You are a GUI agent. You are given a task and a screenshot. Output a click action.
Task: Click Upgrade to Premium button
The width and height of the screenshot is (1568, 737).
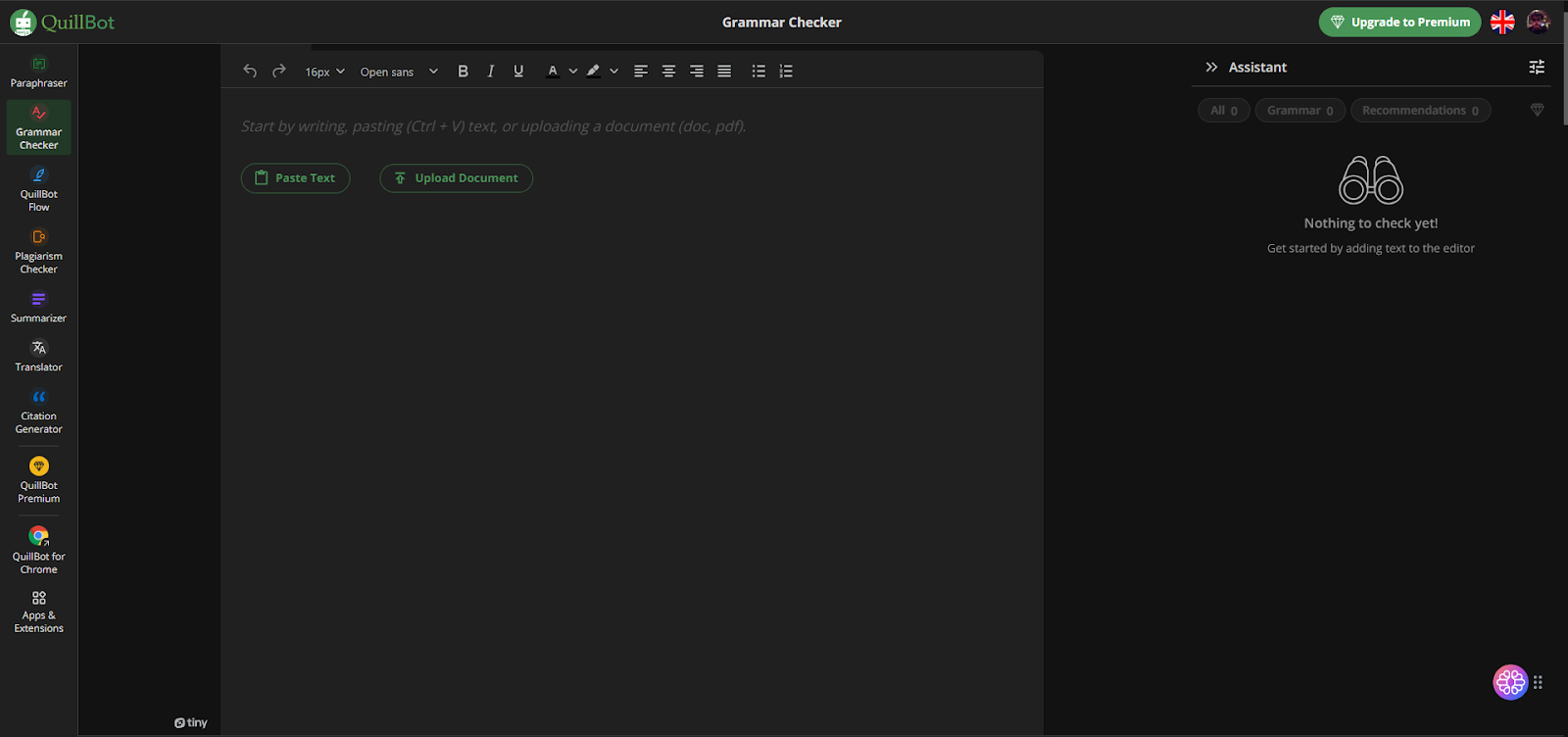pyautogui.click(x=1399, y=22)
